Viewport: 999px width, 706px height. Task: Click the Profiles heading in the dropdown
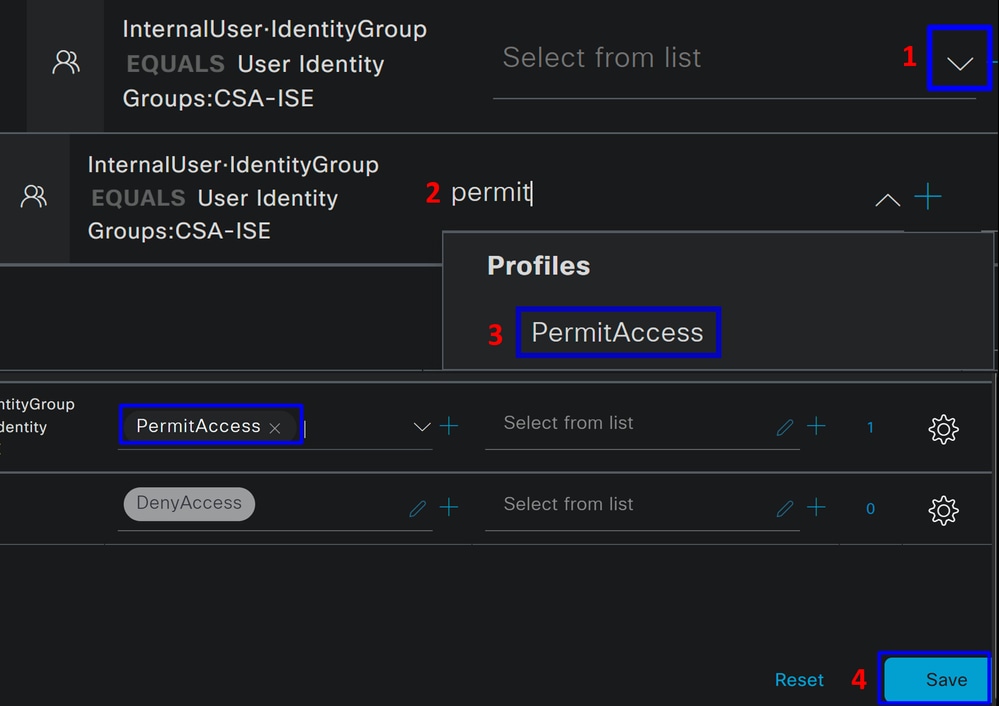coord(538,266)
